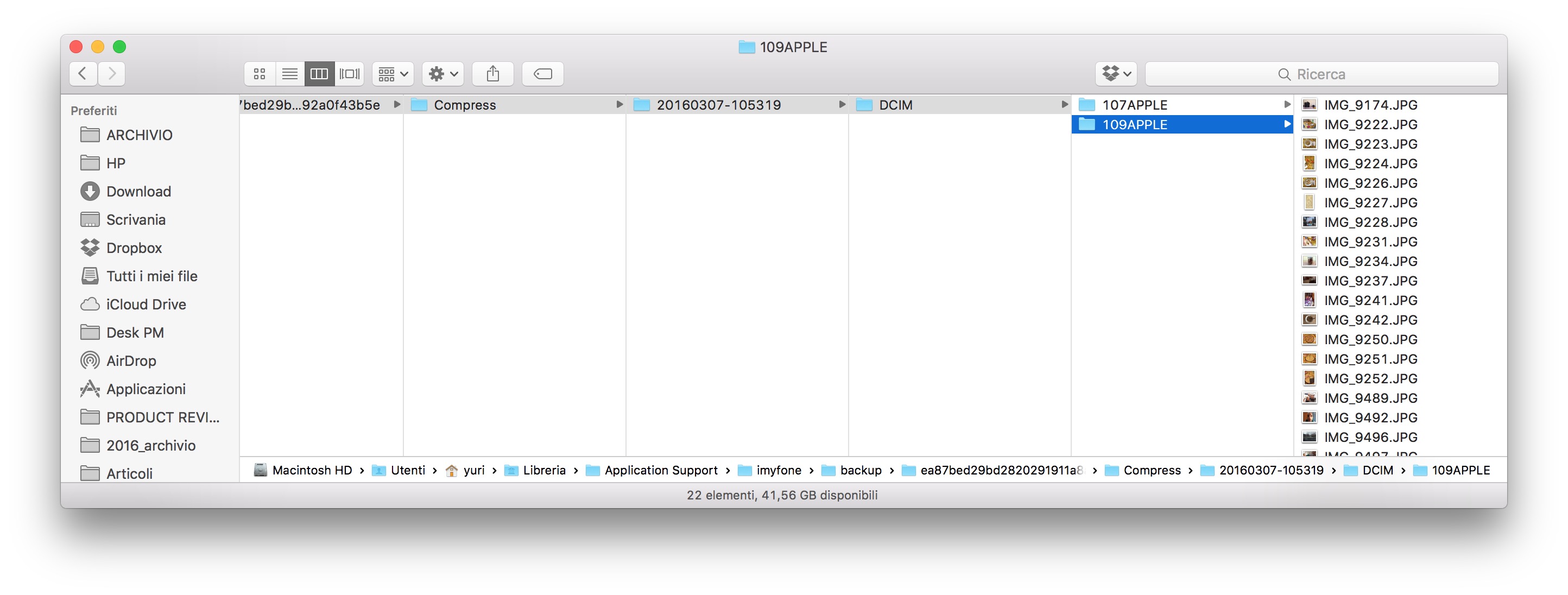
Task: Open Download in the sidebar
Action: click(138, 191)
